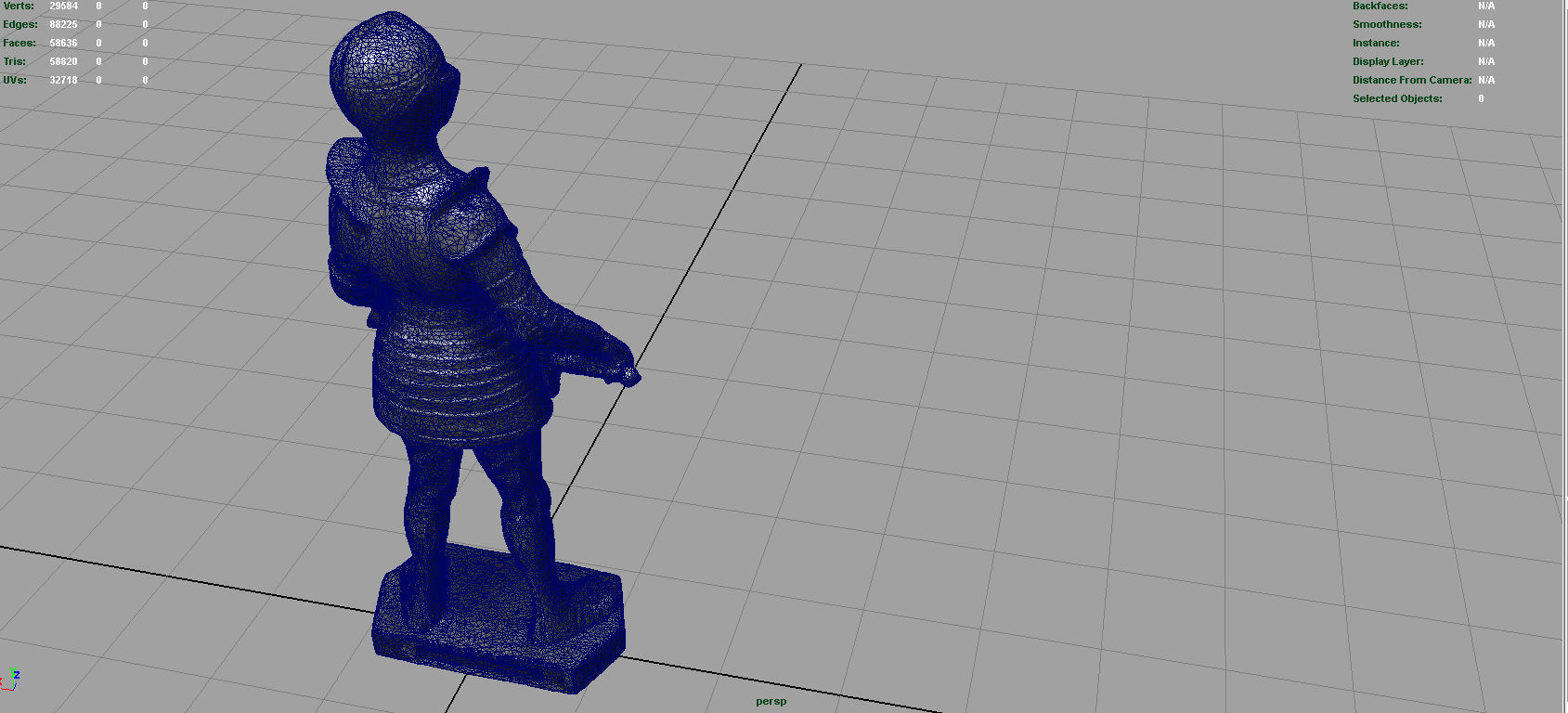Click the N/A value beside Distance From Camera
Image resolution: width=1568 pixels, height=713 pixels.
coord(1486,80)
